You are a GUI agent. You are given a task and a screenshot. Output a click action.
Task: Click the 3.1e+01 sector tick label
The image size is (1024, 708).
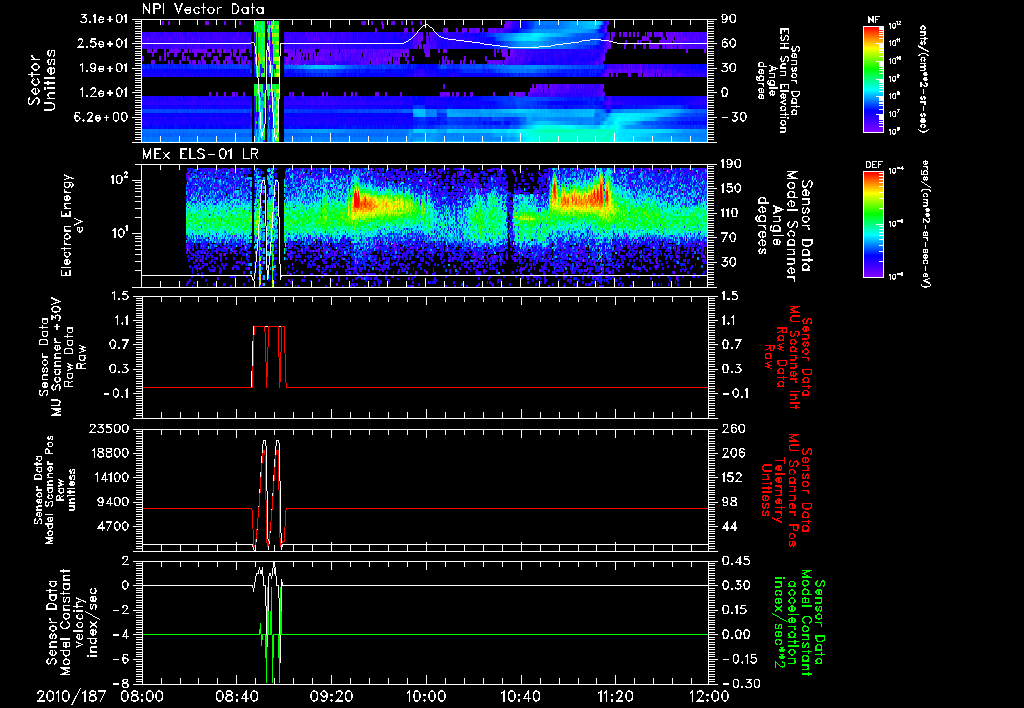tap(106, 19)
